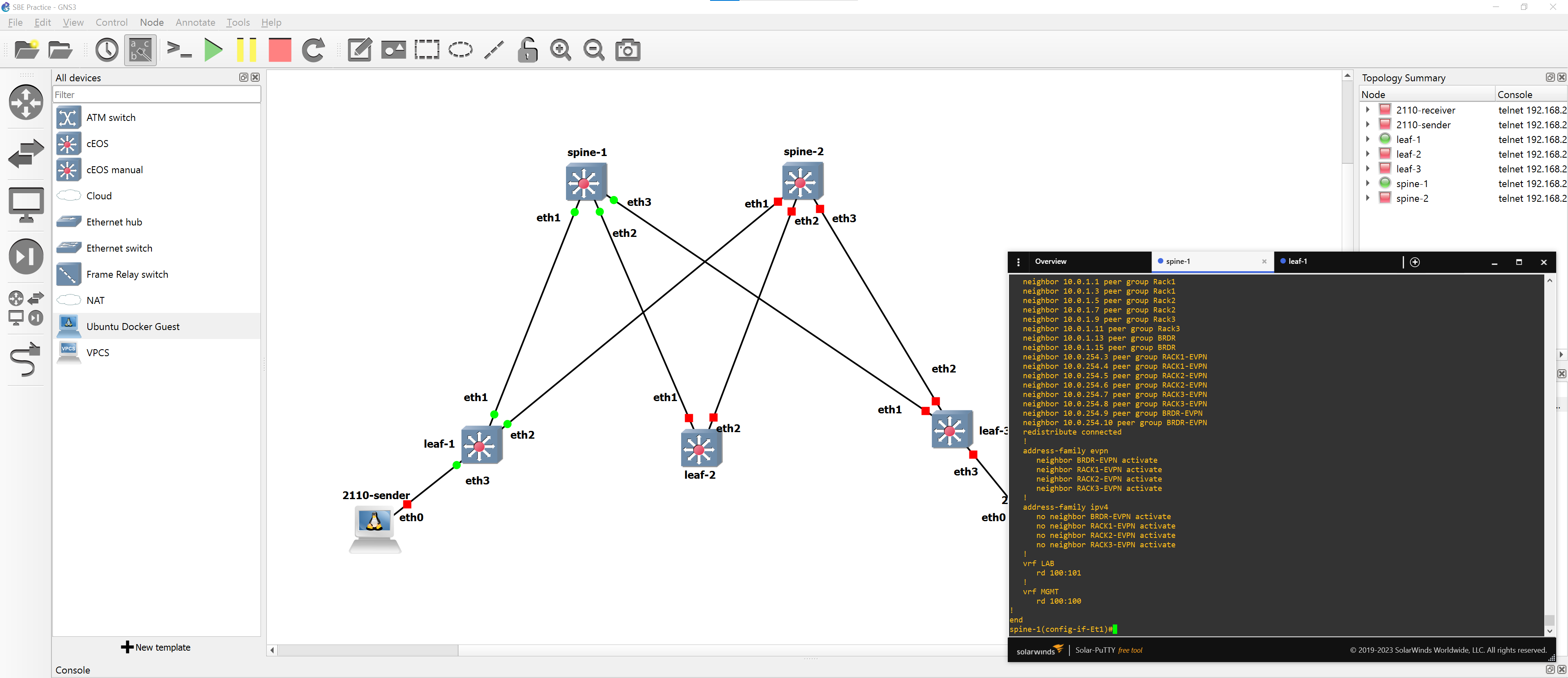The width and height of the screenshot is (1568, 678).
Task: Expand 2110-receiver node in Topology Summary
Action: pos(1367,110)
